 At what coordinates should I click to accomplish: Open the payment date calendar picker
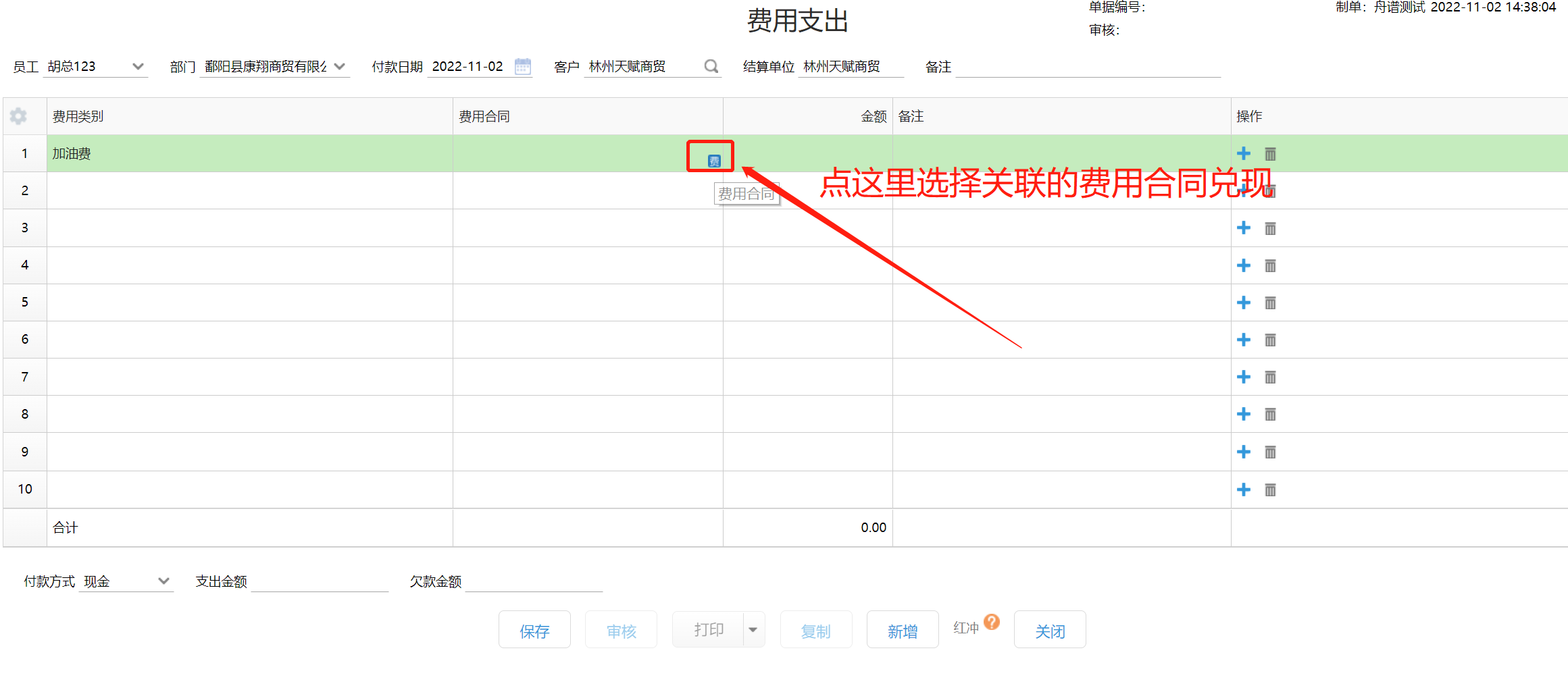[x=523, y=66]
